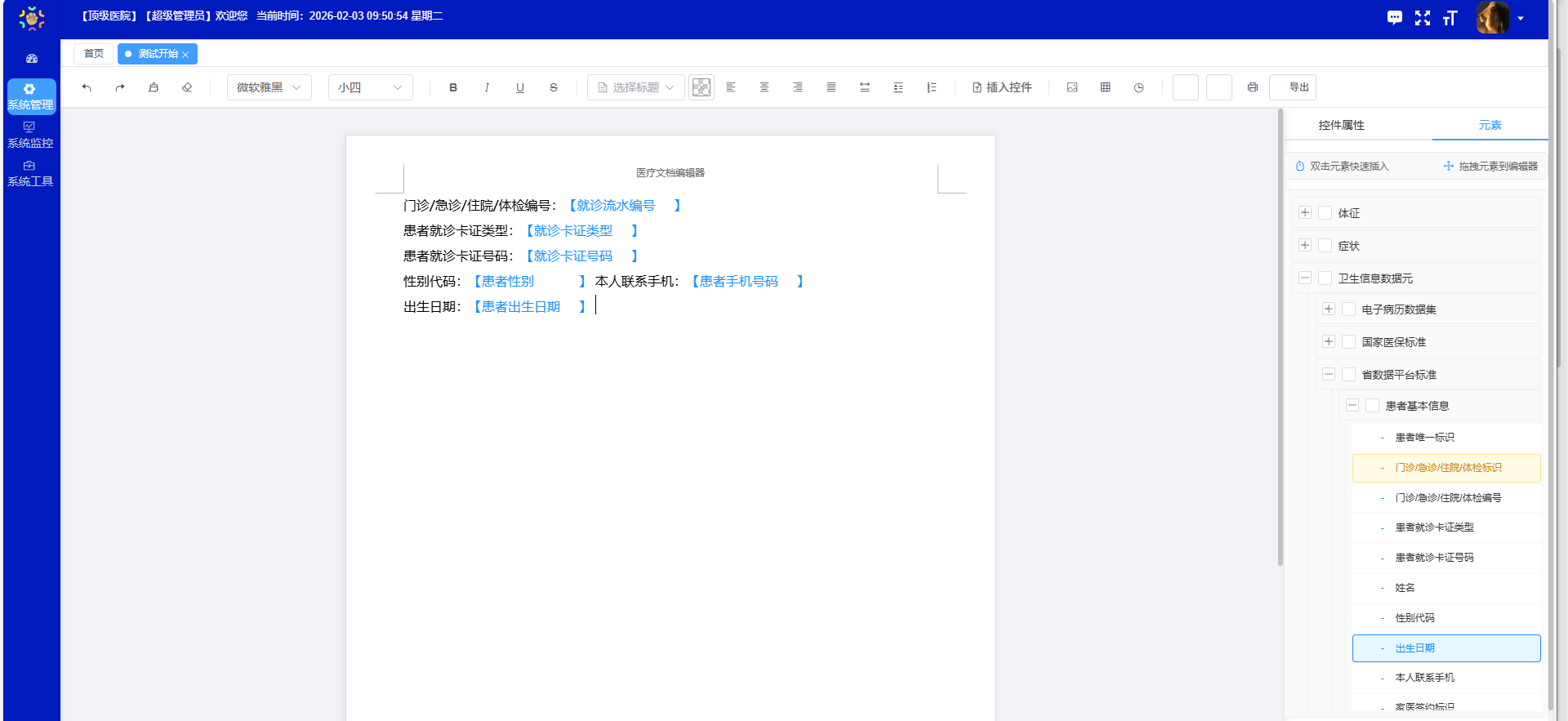Insert a table via grid icon
The width and height of the screenshot is (1568, 721).
[x=1106, y=87]
